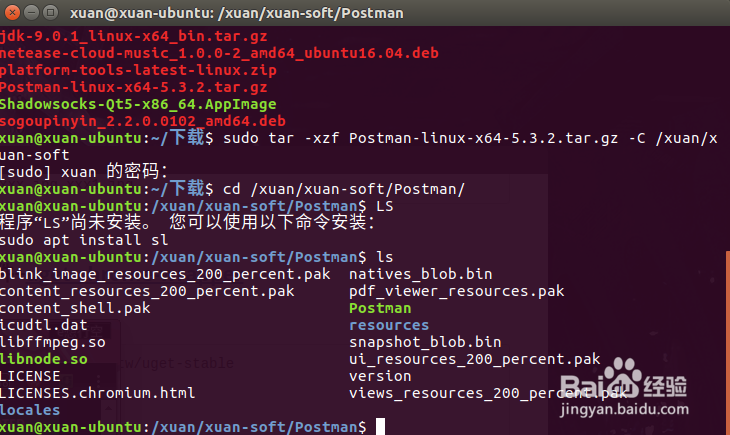The height and width of the screenshot is (435, 730).
Task: Select views_resources_200_percent.pak
Action: [x=488, y=393]
